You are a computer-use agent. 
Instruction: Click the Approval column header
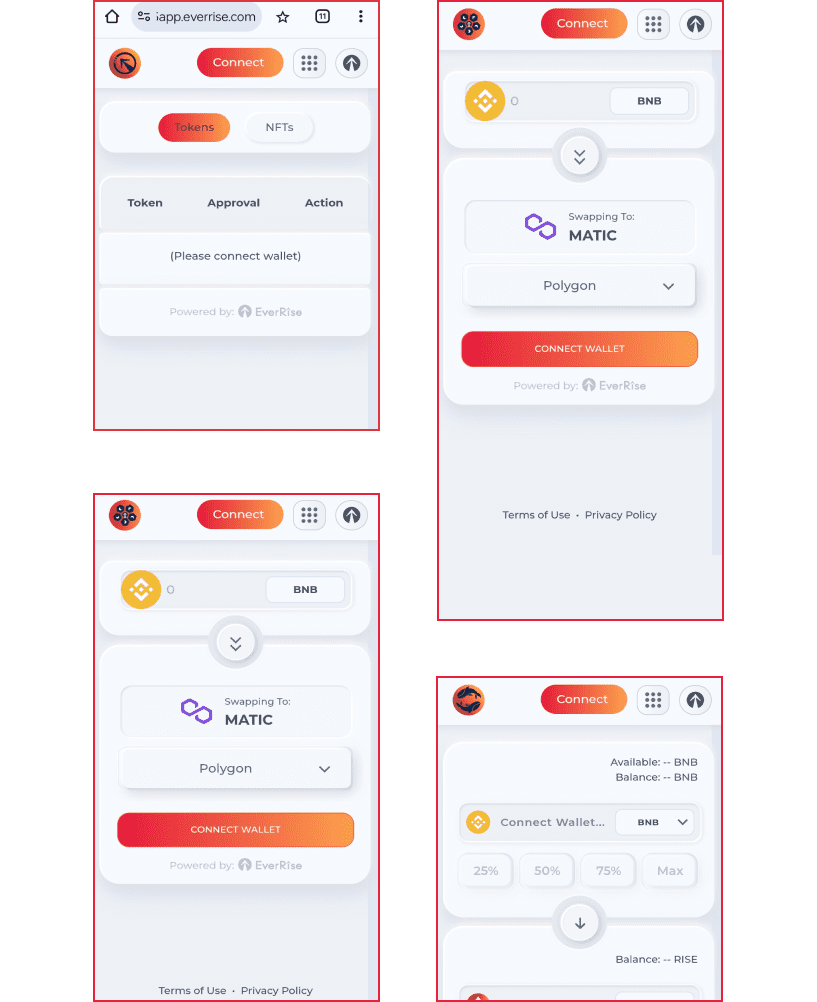[233, 203]
